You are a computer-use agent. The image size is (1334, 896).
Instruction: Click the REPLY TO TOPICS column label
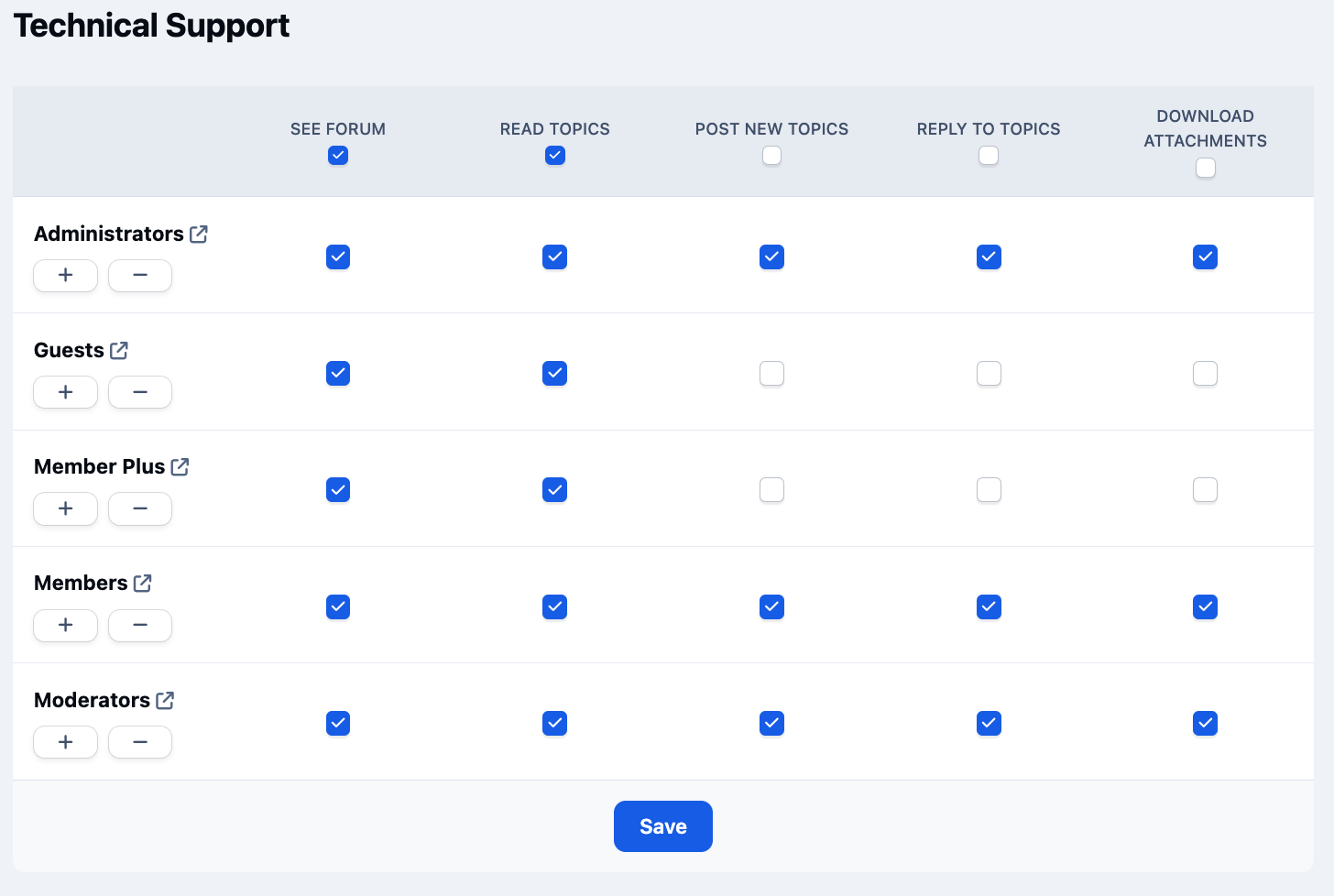(989, 129)
